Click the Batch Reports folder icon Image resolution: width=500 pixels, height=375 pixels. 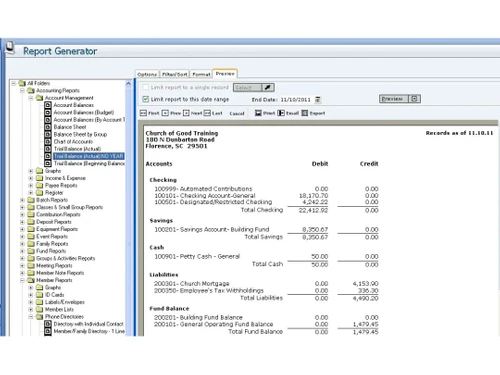[31, 200]
